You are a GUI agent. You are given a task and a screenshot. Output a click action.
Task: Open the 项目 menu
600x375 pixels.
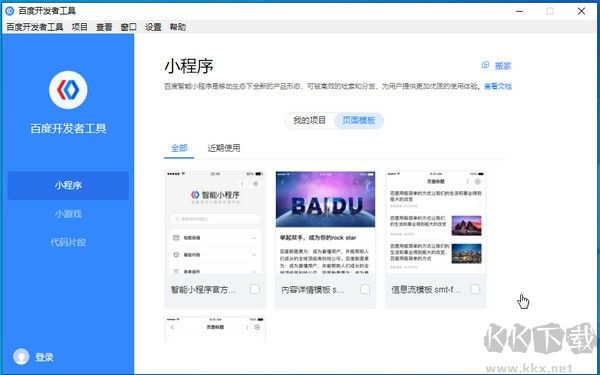click(80, 27)
